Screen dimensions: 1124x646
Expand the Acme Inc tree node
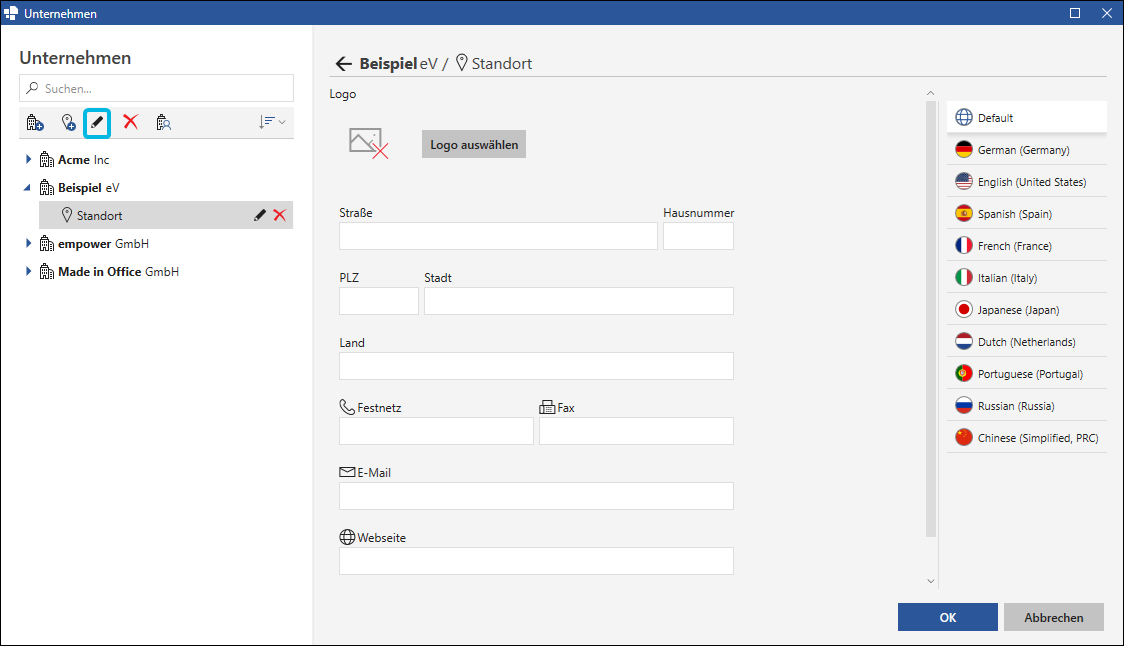coord(28,159)
